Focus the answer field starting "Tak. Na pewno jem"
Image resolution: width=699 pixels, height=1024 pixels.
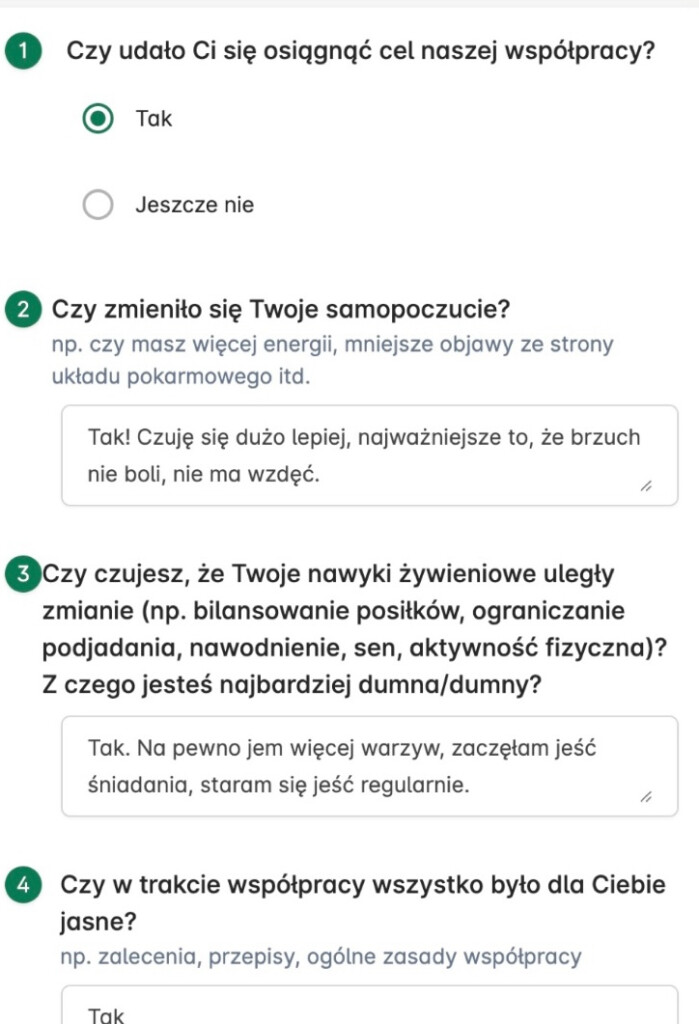(360, 767)
